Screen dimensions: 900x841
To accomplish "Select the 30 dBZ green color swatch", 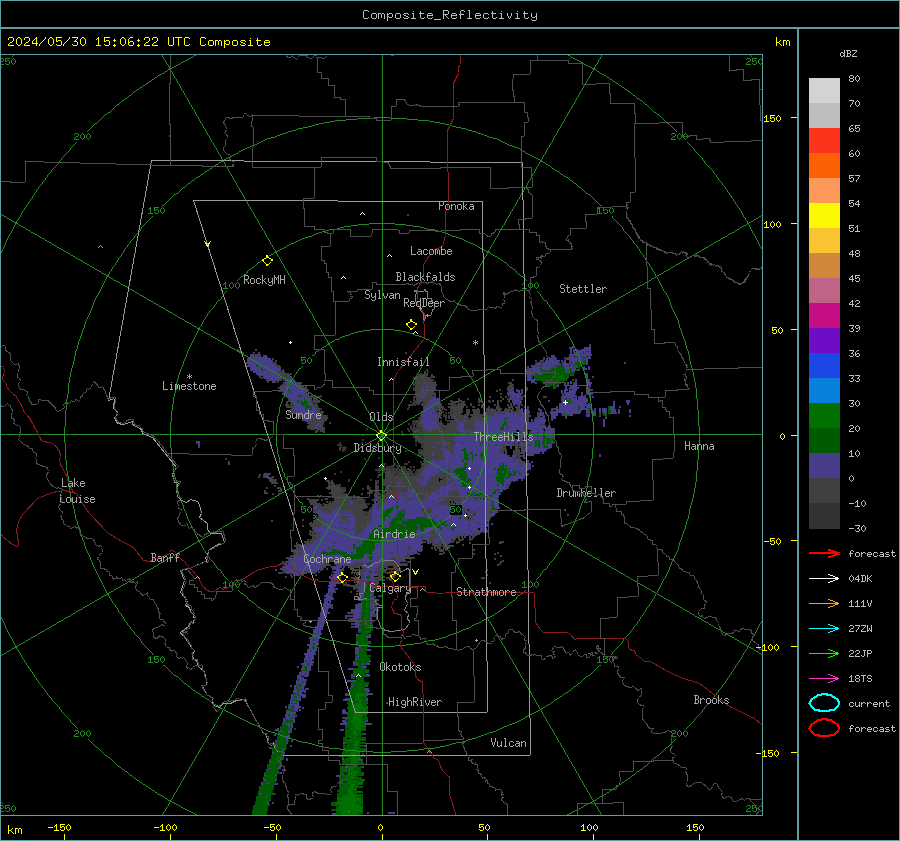I will [824, 416].
